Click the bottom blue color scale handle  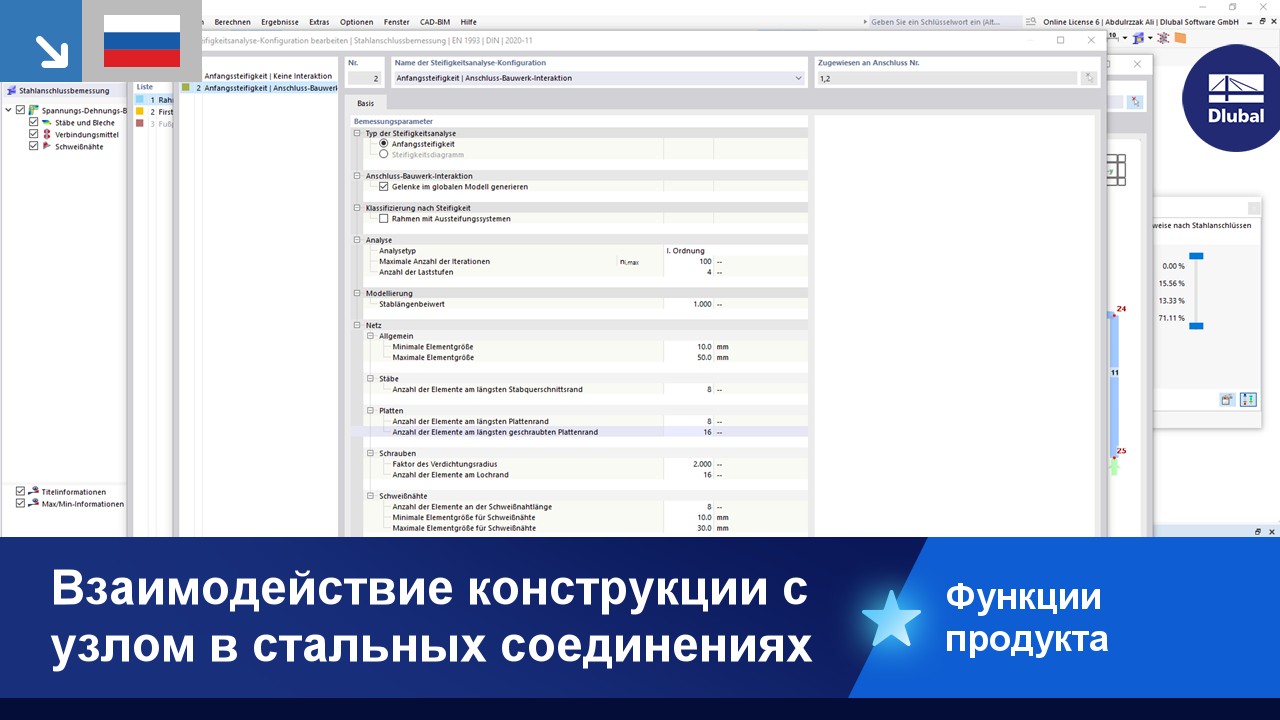click(1195, 326)
